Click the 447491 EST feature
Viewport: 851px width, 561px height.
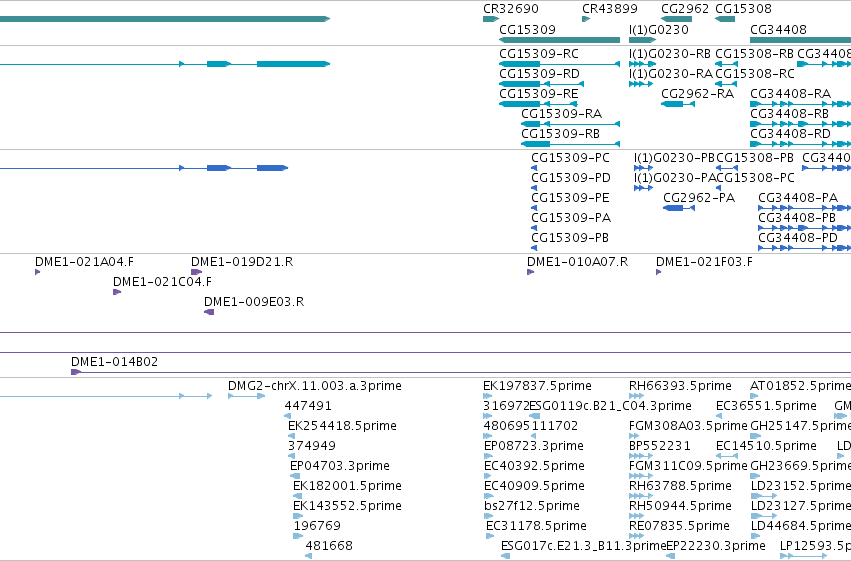point(288,416)
